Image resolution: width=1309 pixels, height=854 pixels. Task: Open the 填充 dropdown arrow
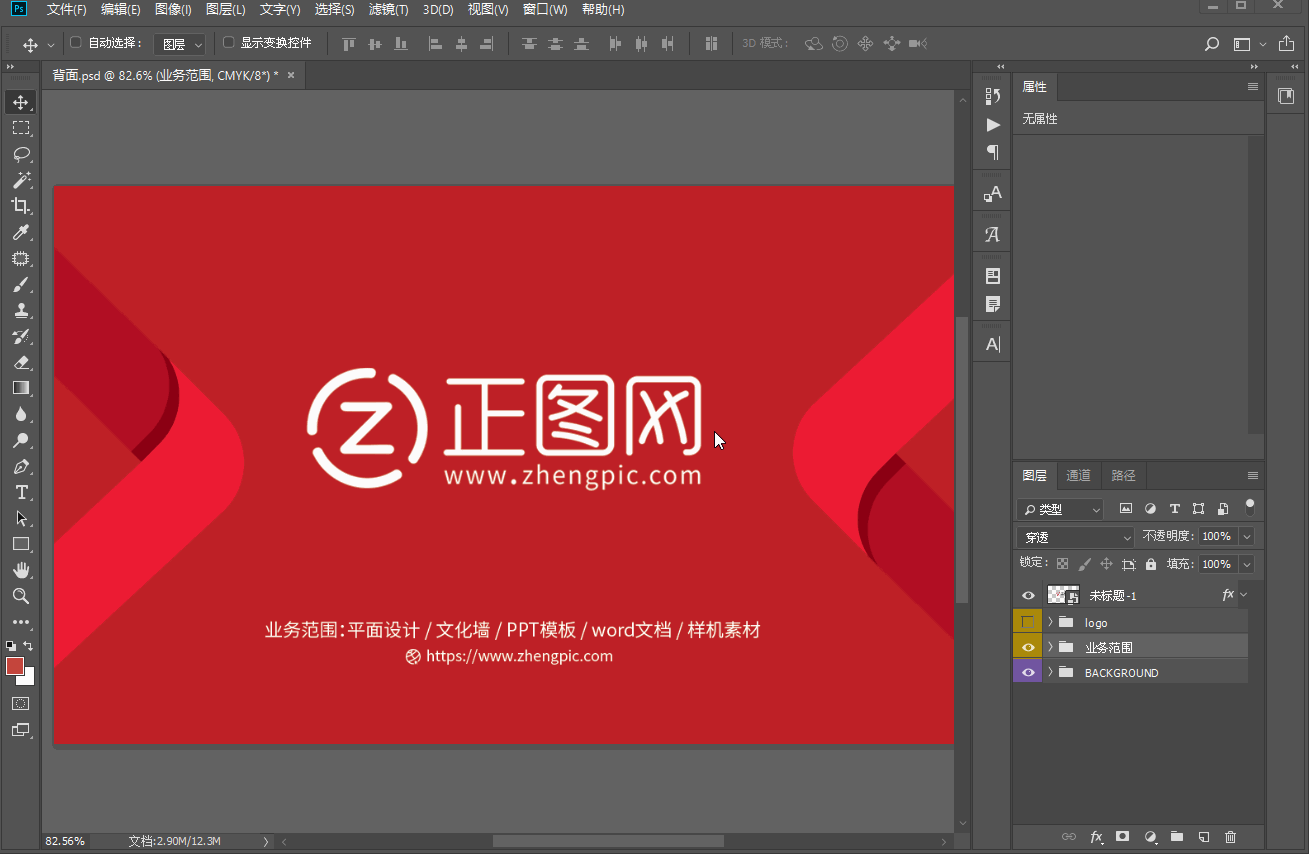tap(1246, 565)
